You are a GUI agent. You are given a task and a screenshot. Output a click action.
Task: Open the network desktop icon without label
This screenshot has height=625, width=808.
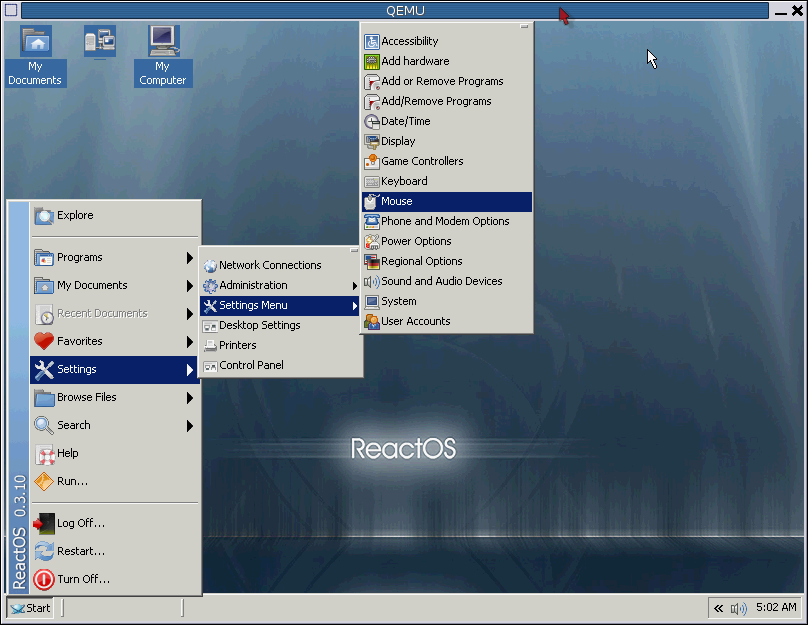100,42
